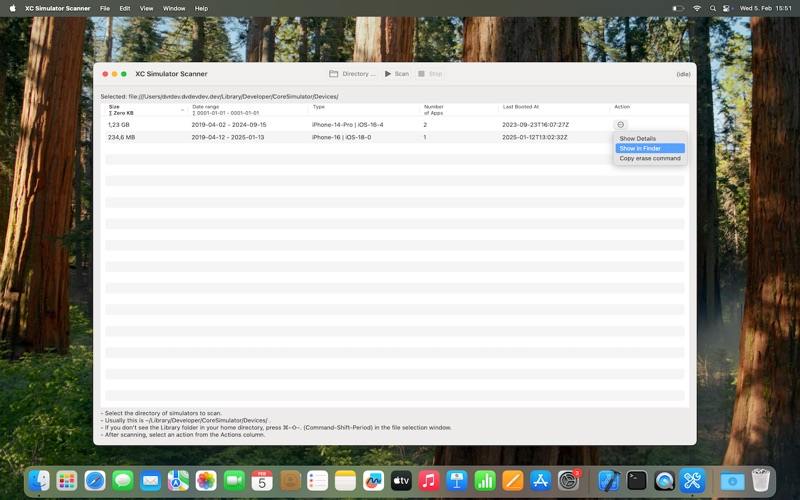This screenshot has height=500, width=800.
Task: Open Downloads folder in the Dock
Action: tap(733, 481)
